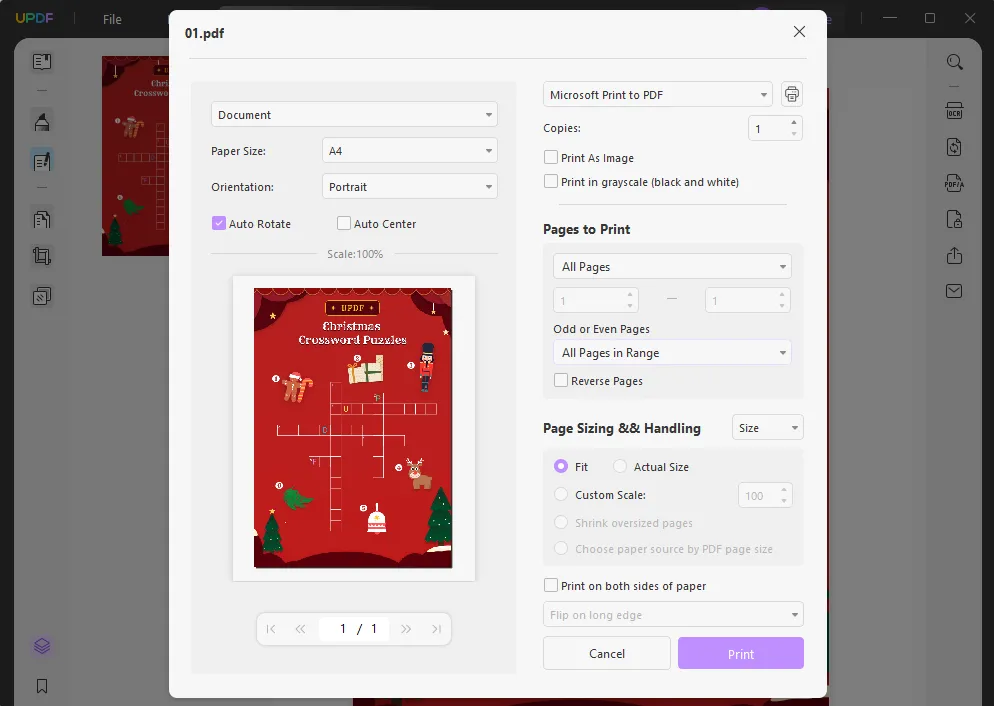994x706 pixels.
Task: Go to next page in print preview
Action: click(406, 629)
